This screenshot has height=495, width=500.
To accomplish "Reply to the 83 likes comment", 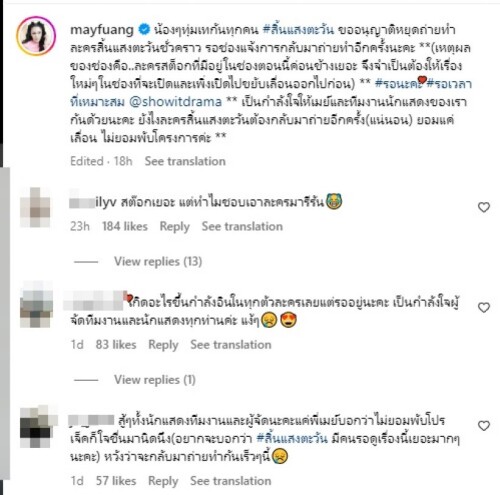I will [163, 345].
